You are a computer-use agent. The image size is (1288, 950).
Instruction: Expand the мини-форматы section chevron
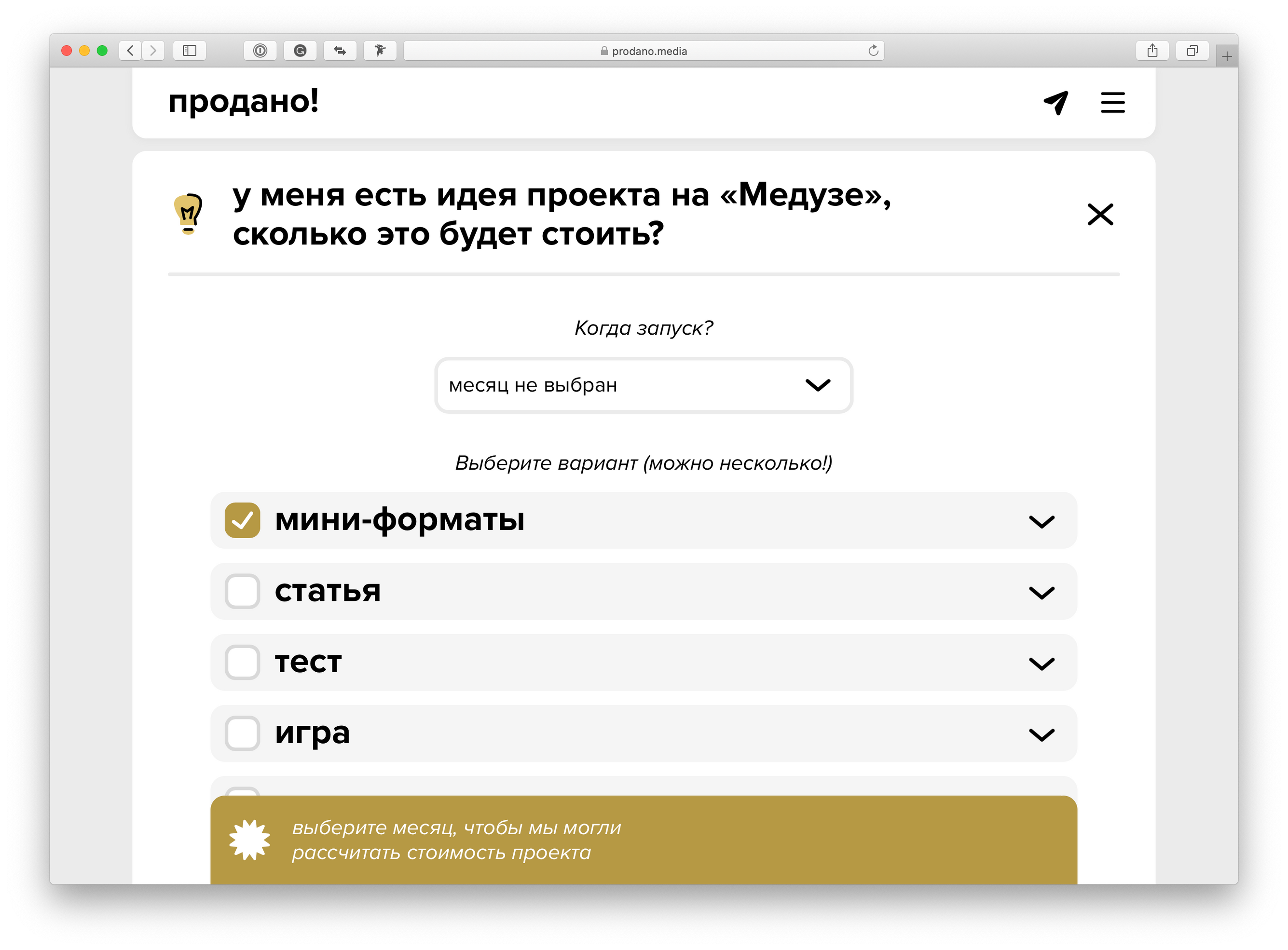pyautogui.click(x=1041, y=522)
